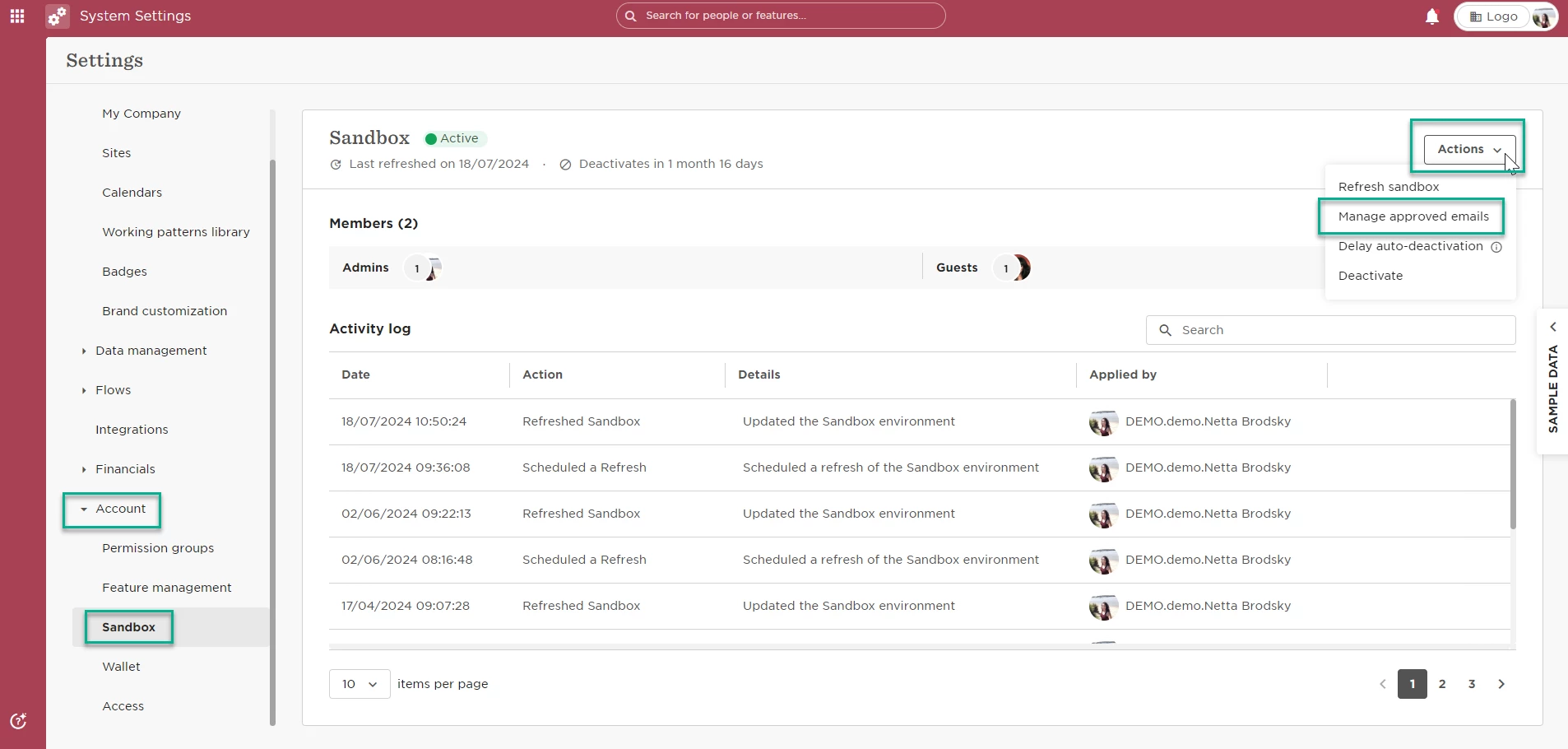Click the settings sidebar scrollbar

(272, 442)
